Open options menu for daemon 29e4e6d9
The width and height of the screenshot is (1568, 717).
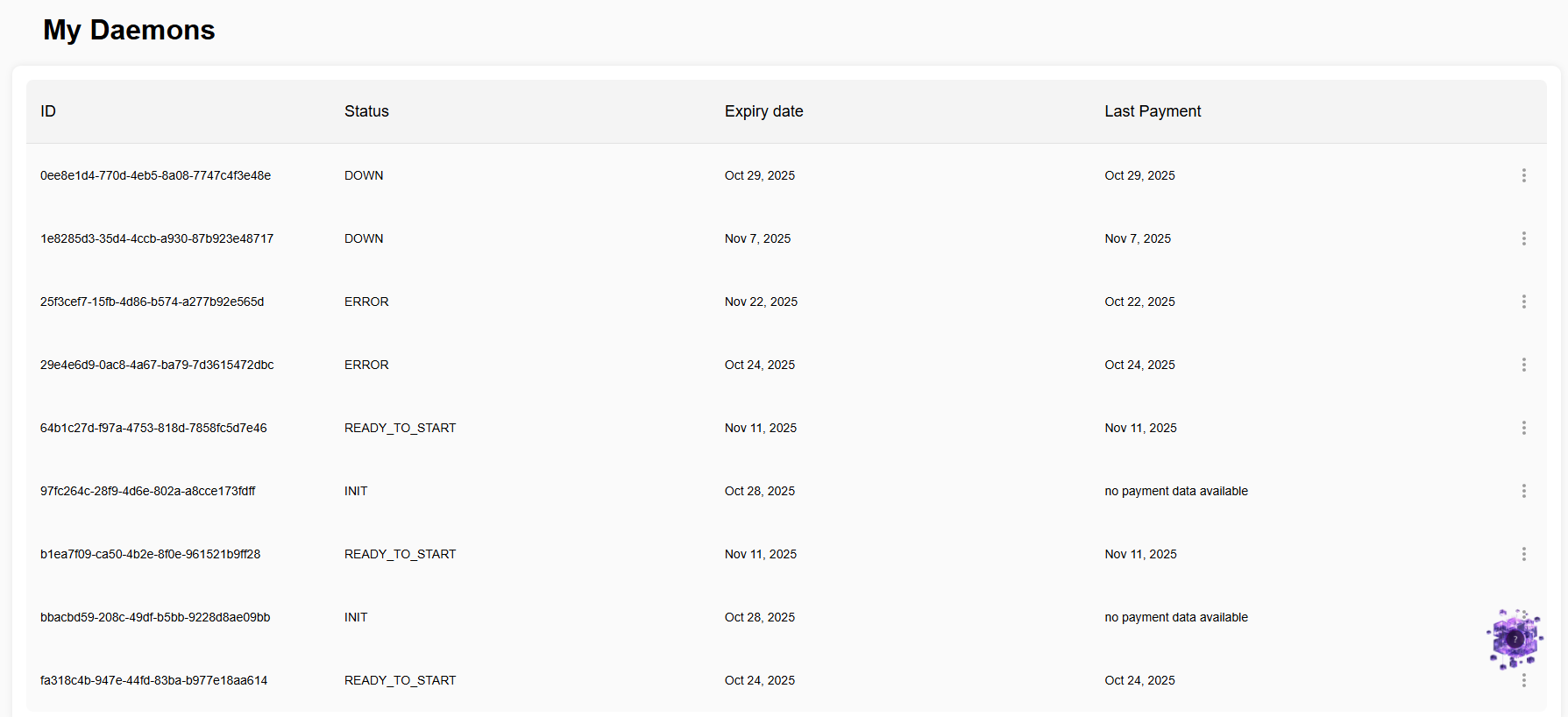[x=1523, y=365]
